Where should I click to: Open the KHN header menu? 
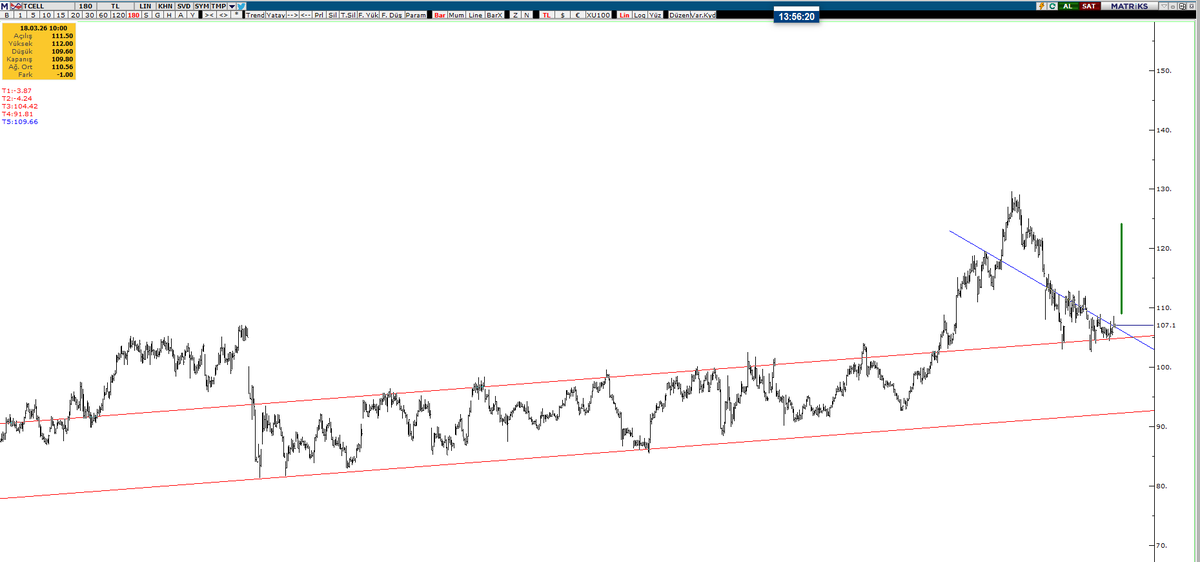click(165, 6)
